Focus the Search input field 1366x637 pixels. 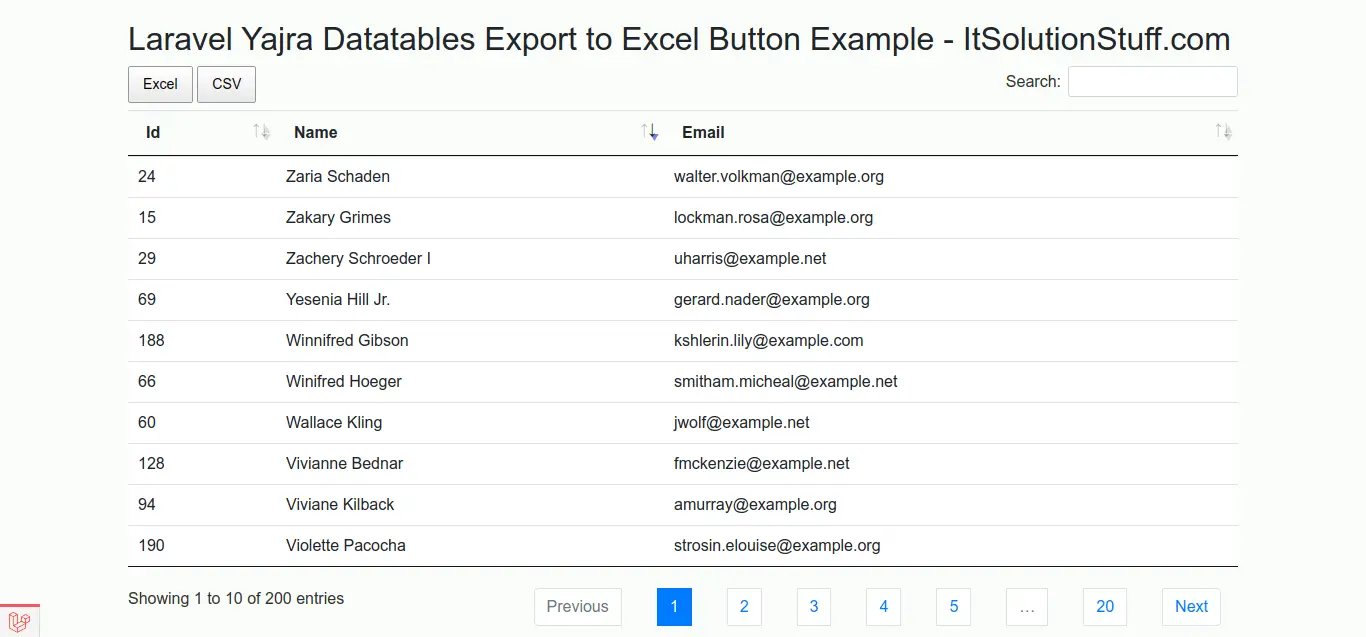[x=1152, y=82]
